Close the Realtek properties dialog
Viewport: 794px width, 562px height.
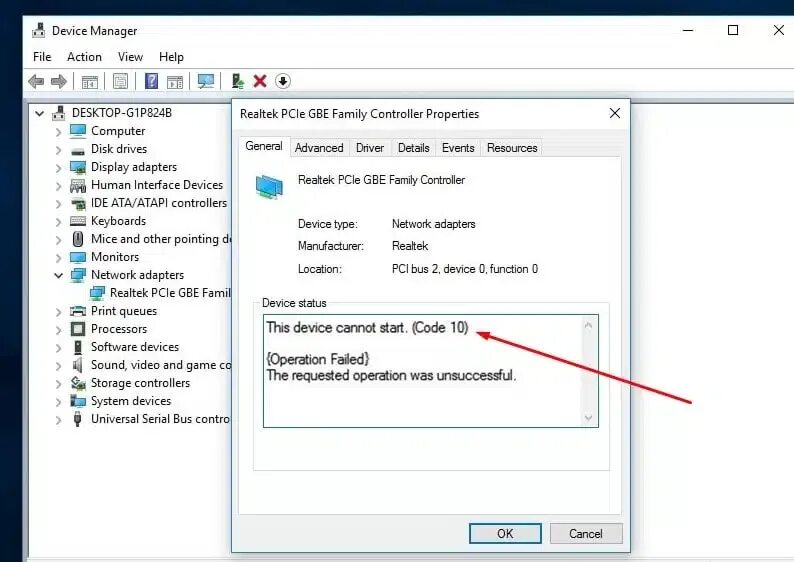tap(615, 113)
